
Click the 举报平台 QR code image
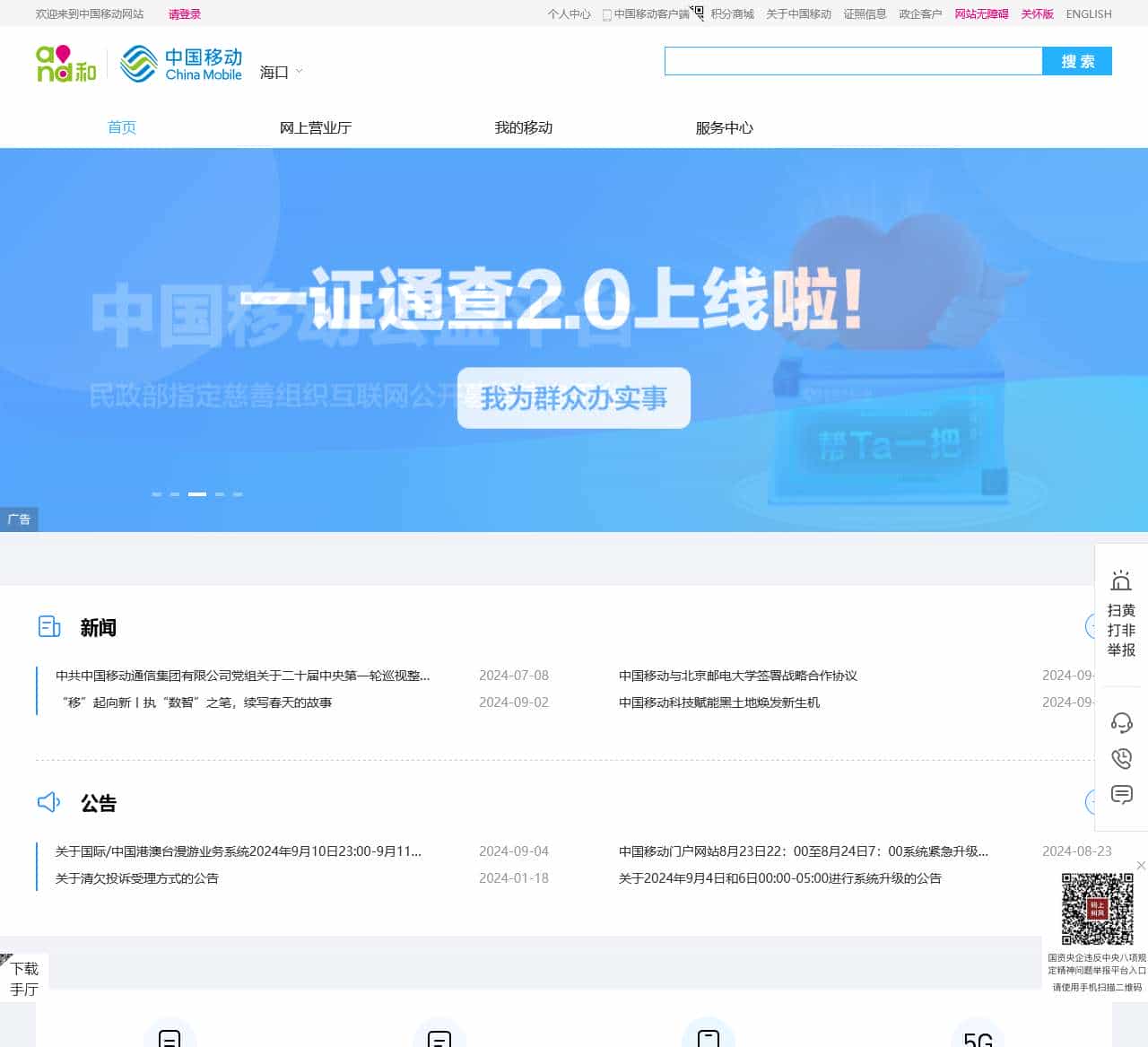click(1097, 909)
